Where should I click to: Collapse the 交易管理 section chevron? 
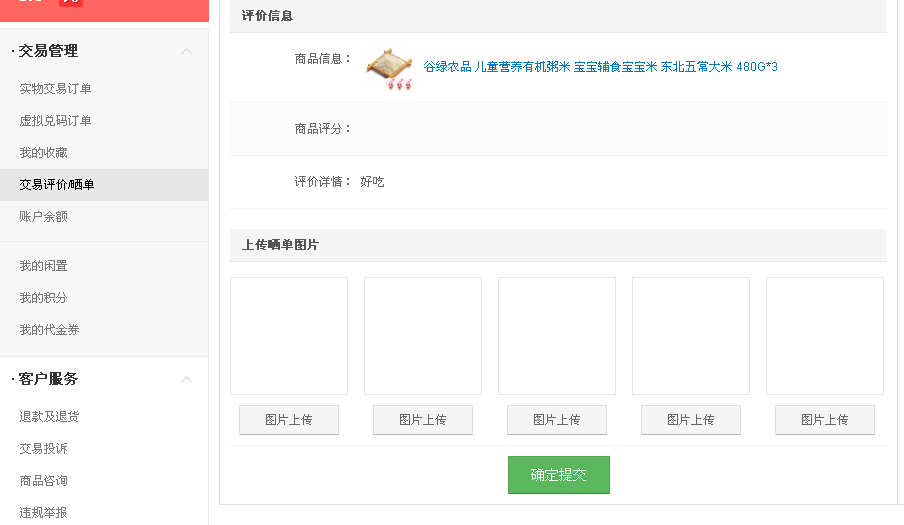click(x=186, y=51)
